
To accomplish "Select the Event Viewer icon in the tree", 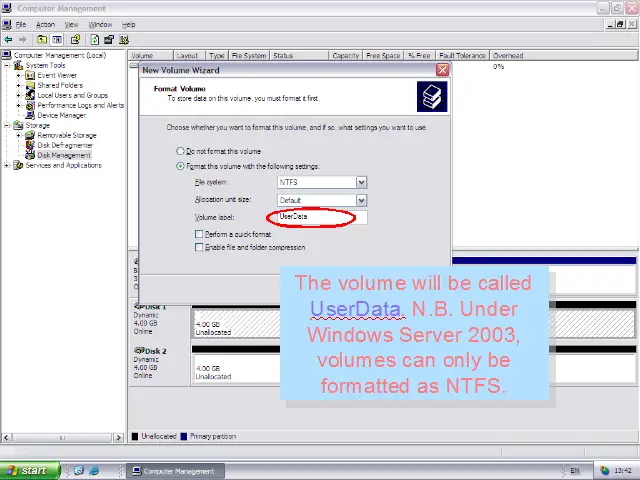I will pyautogui.click(x=30, y=75).
